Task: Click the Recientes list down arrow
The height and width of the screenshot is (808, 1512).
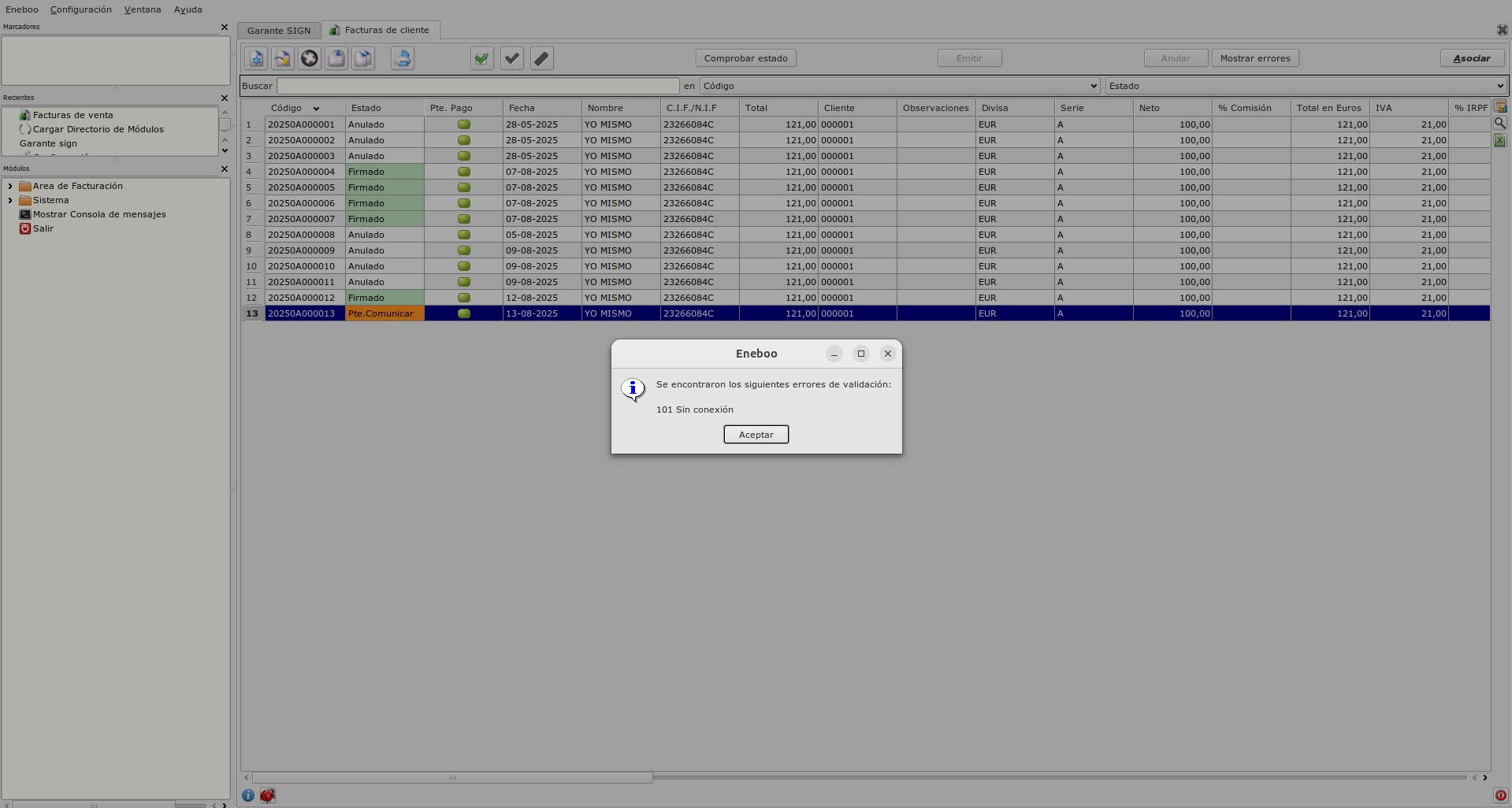Action: [225, 150]
